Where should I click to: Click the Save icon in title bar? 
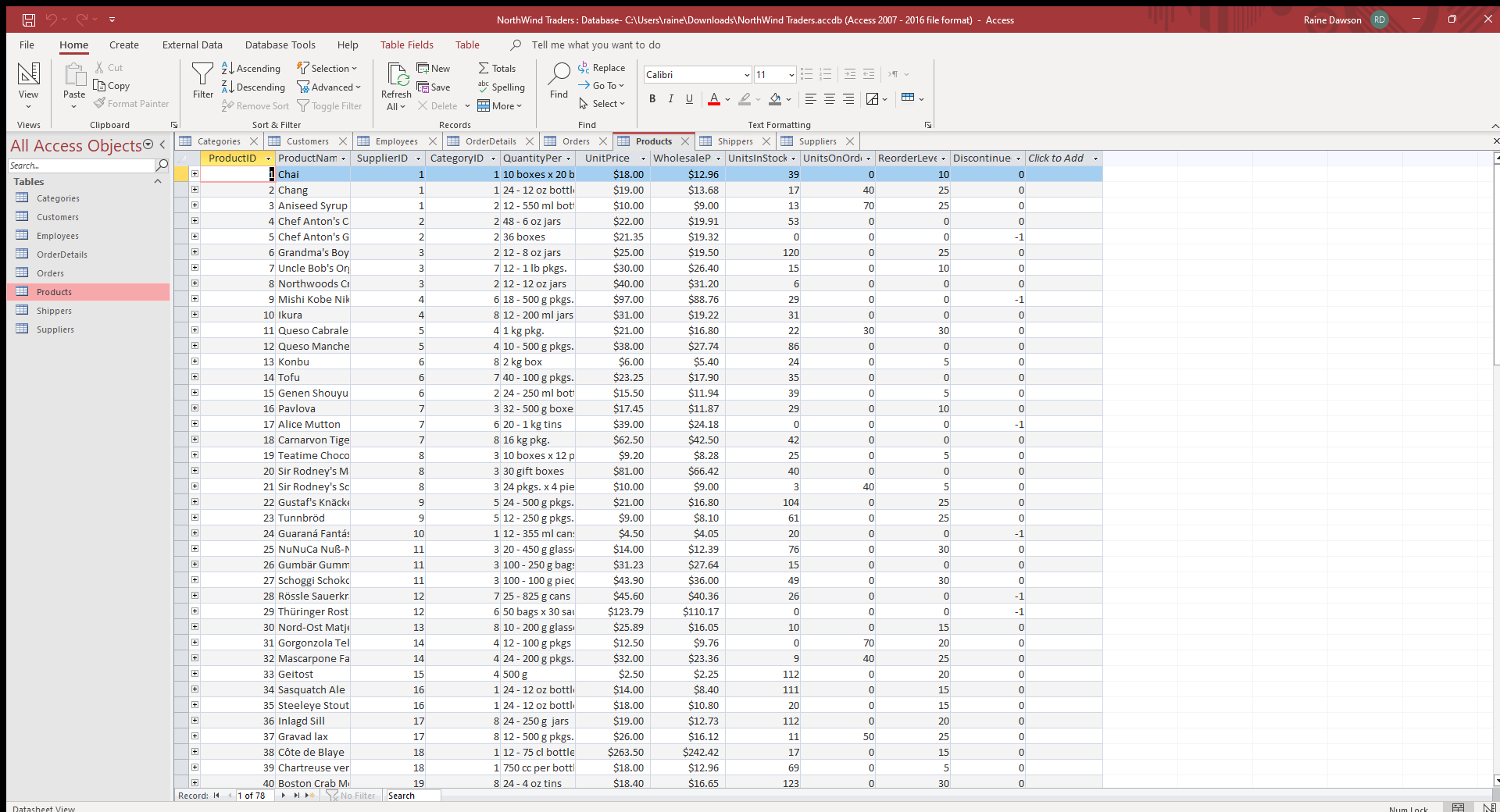point(29,20)
